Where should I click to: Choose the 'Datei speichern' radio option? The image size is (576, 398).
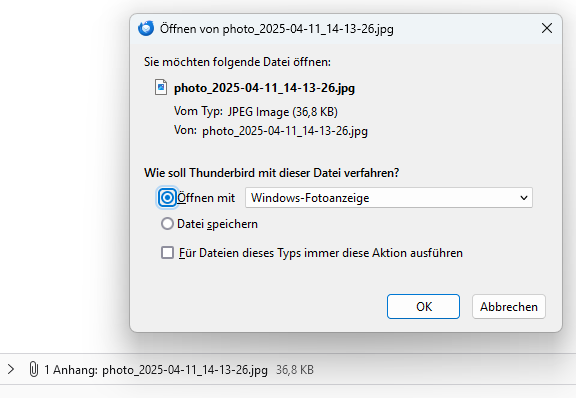(x=167, y=223)
